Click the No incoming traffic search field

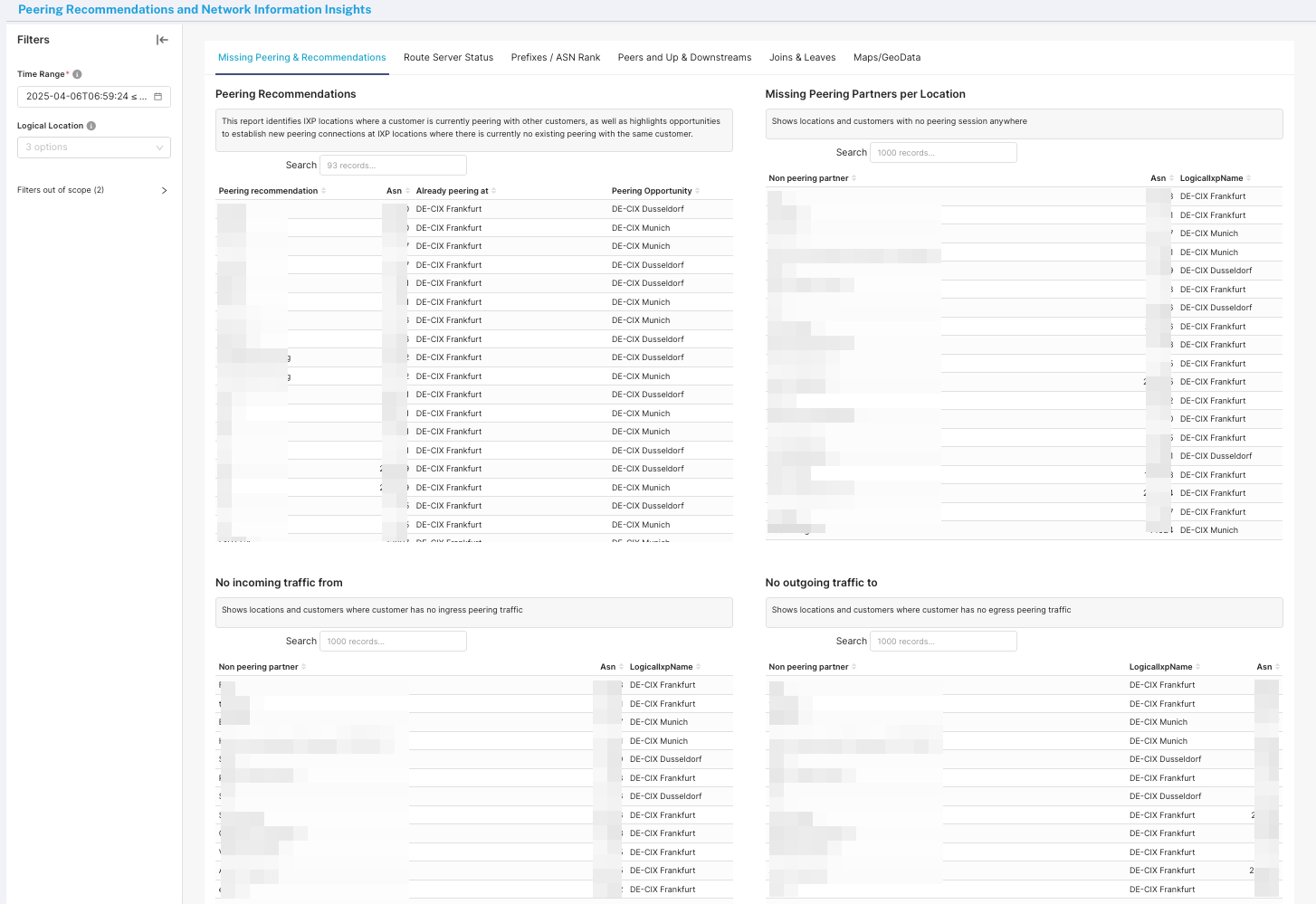[393, 642]
